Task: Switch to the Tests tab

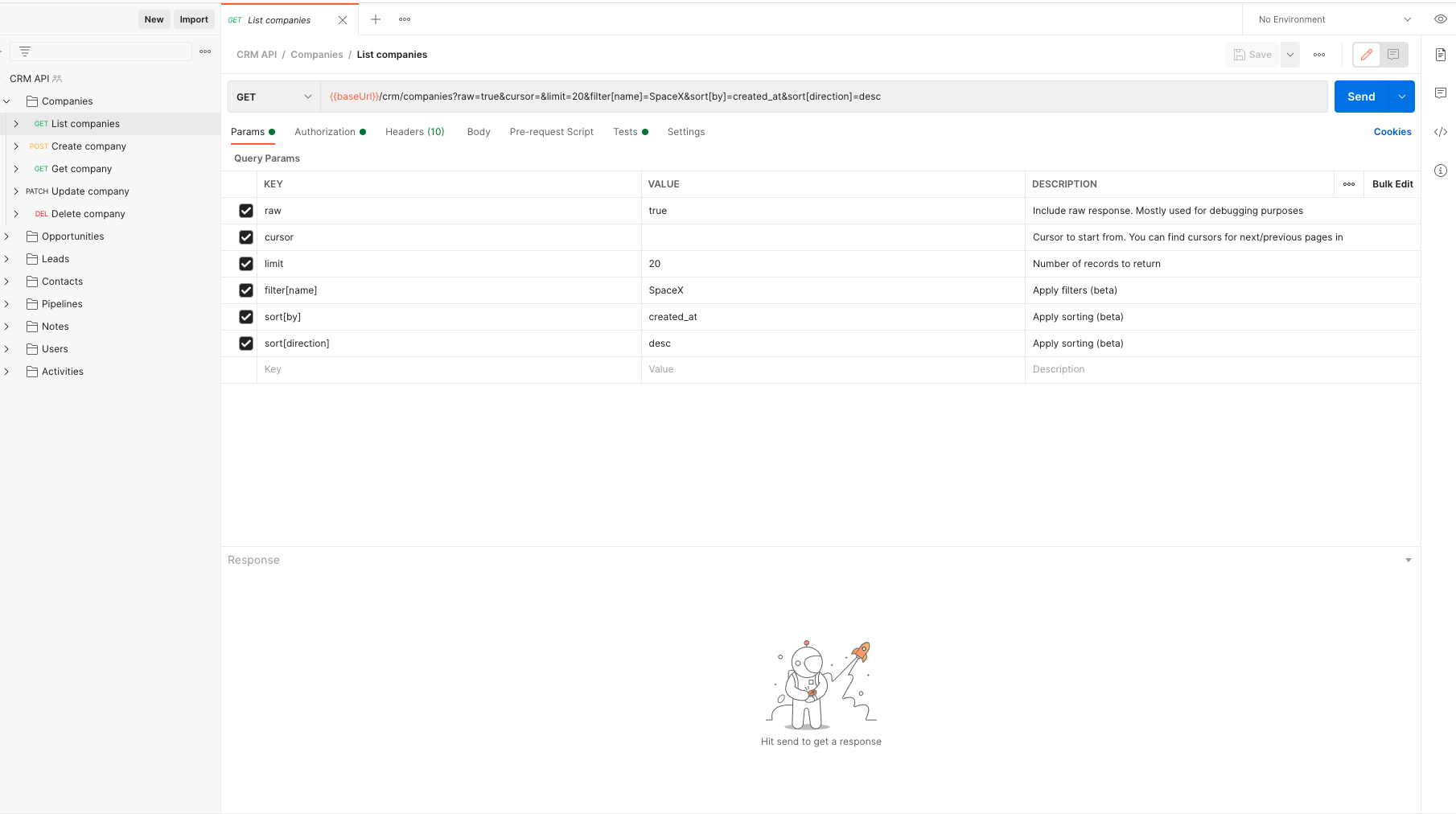Action: click(x=625, y=131)
